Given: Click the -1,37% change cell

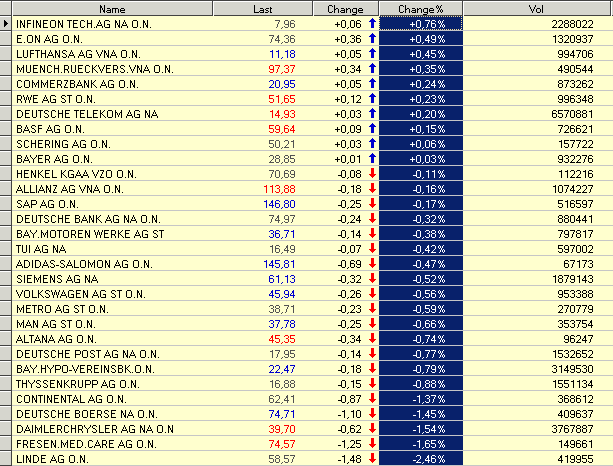Looking at the screenshot, I should coord(421,399).
